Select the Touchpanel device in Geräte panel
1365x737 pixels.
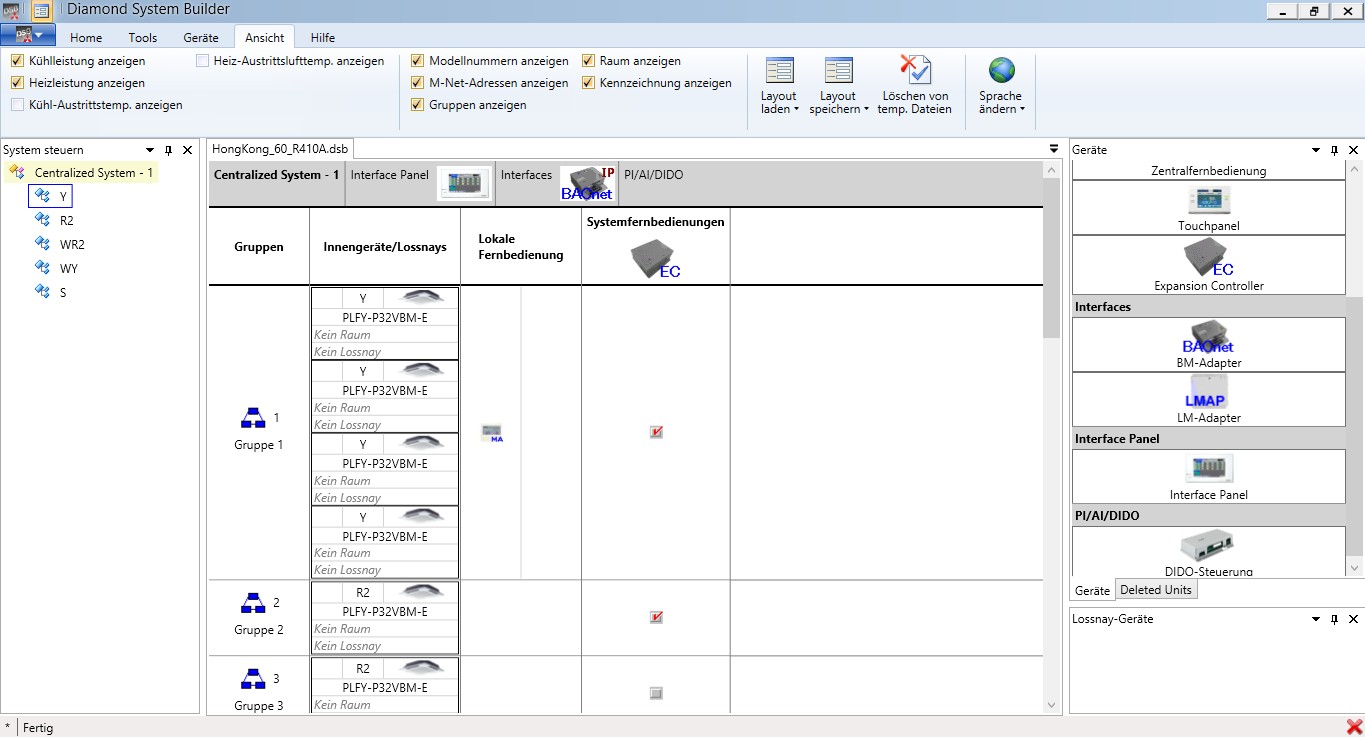[1208, 208]
